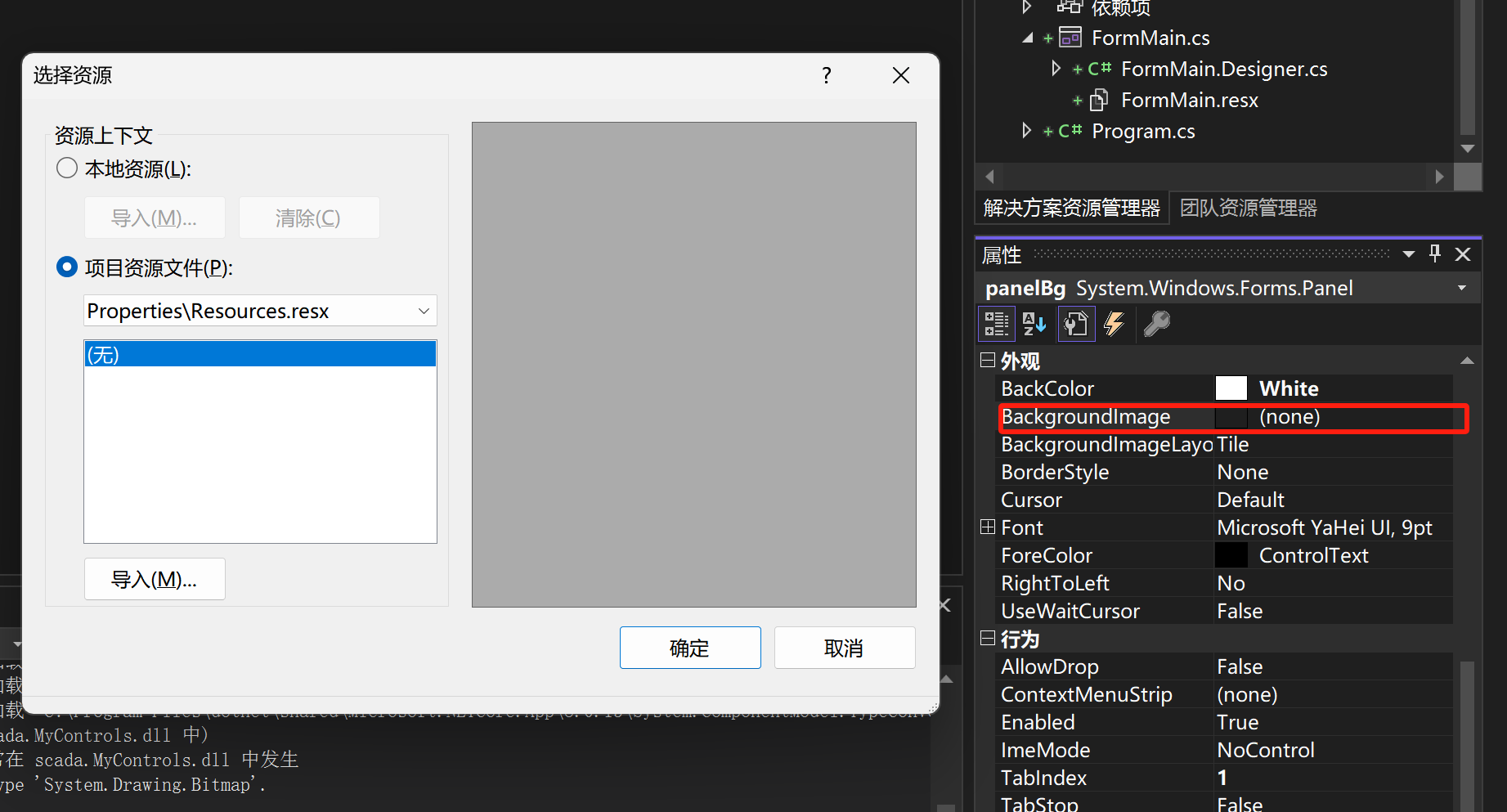This screenshot has height=812, width=1507.
Task: Click the UseWaitCursor False value
Action: pyautogui.click(x=1240, y=611)
